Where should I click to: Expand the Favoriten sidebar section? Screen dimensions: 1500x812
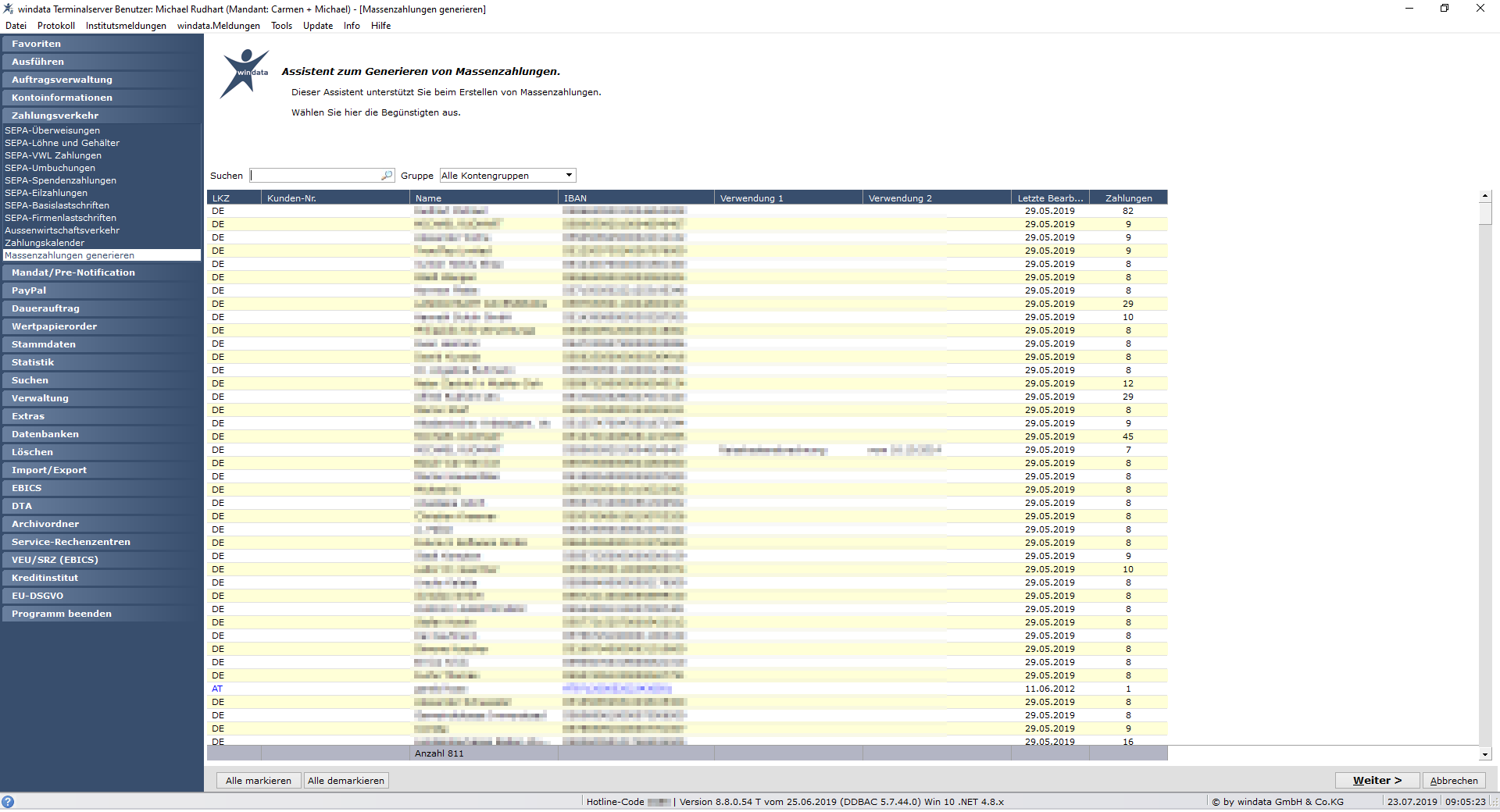click(x=102, y=44)
